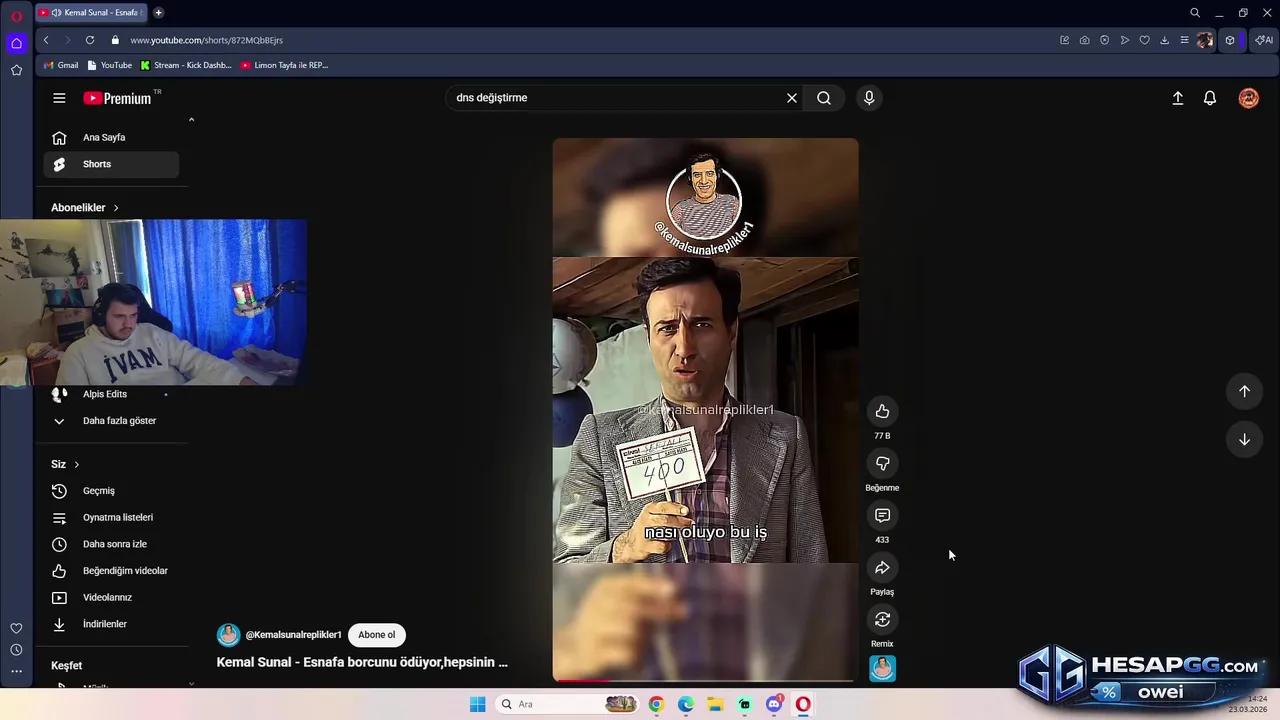Open a new tab with plus
This screenshot has width=1280, height=720.
[x=158, y=13]
